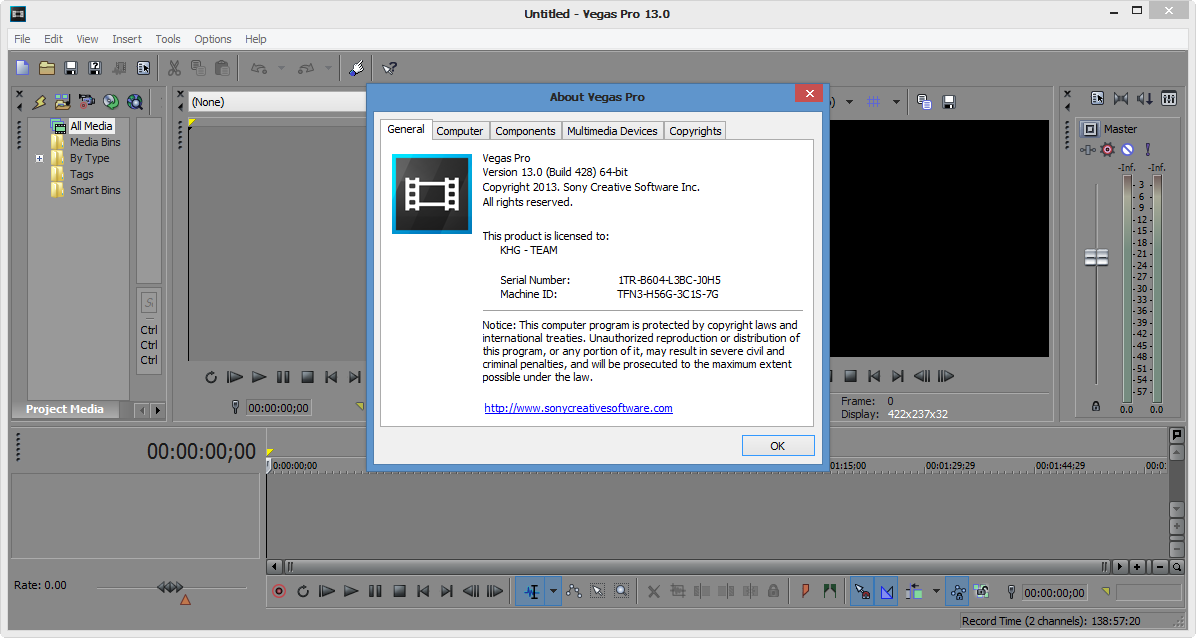Click the copy snapshot to clipboard icon

click(x=924, y=102)
